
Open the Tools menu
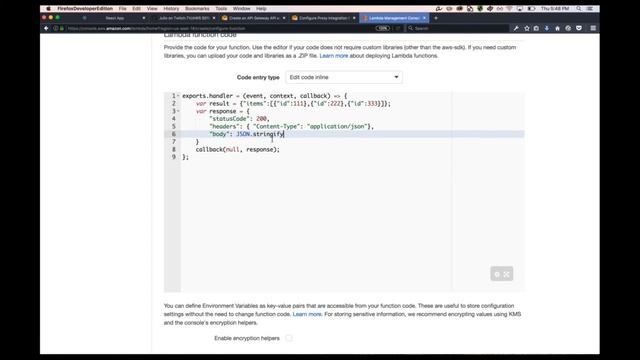coord(221,8)
